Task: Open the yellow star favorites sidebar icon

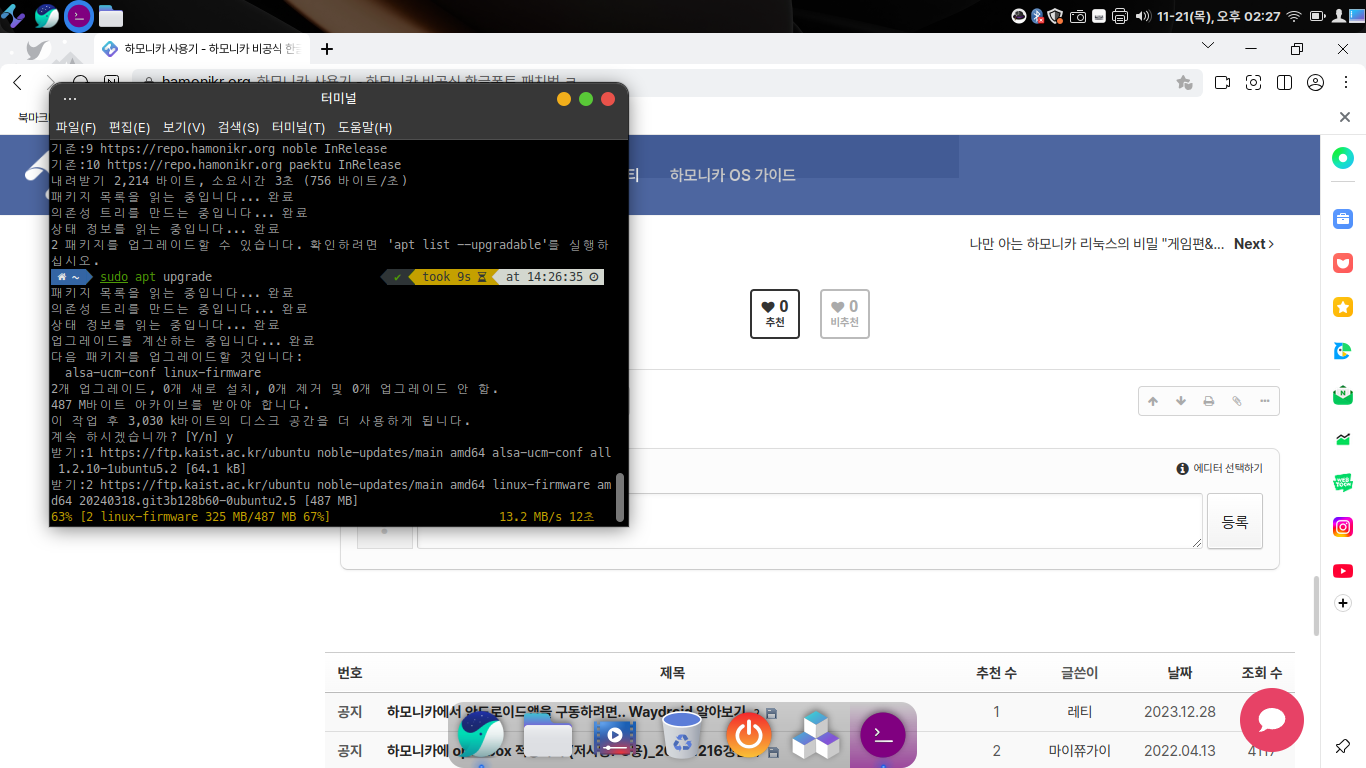Action: pos(1343,307)
